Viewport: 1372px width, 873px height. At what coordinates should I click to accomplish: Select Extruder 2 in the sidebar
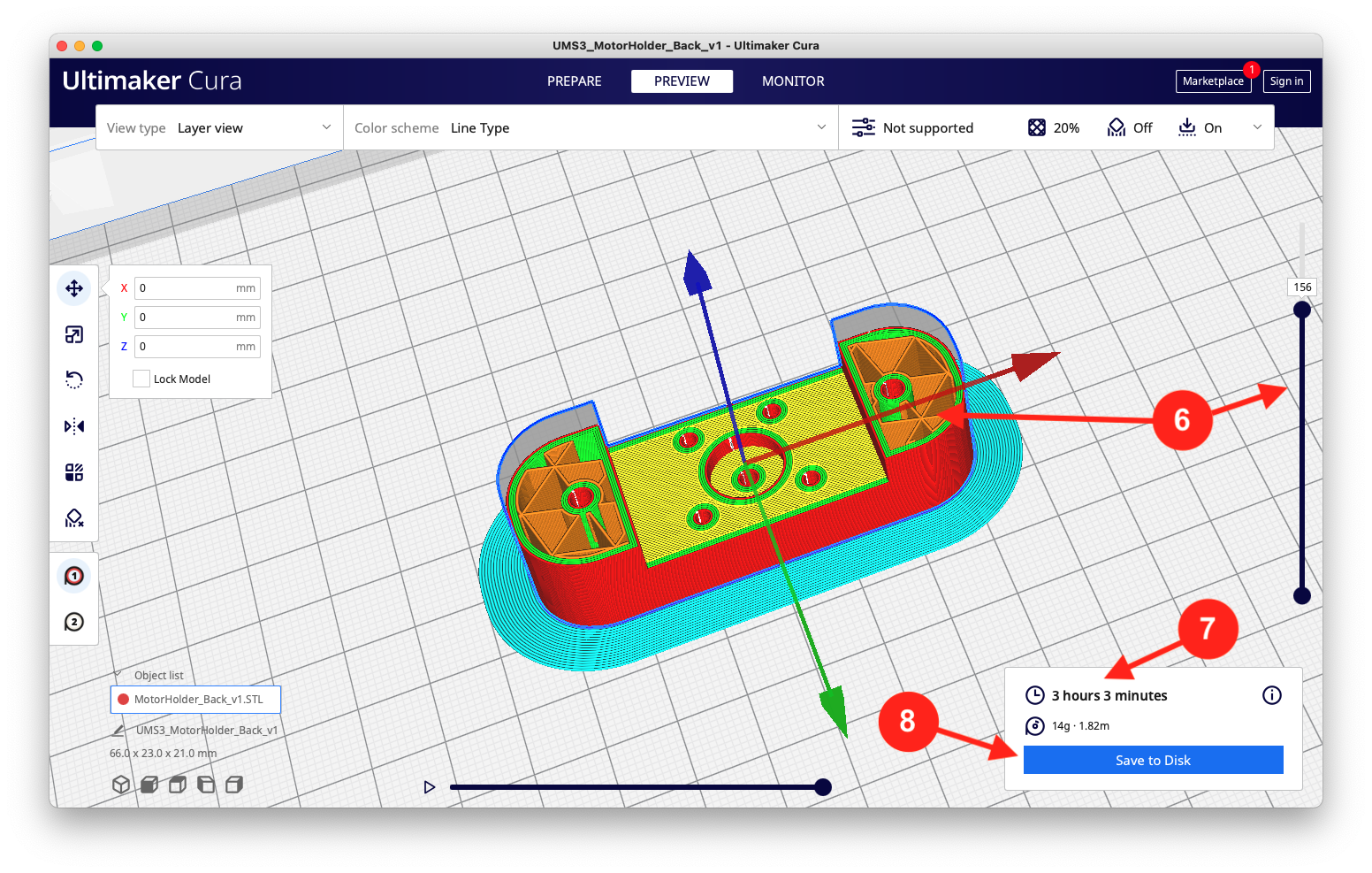pos(74,622)
